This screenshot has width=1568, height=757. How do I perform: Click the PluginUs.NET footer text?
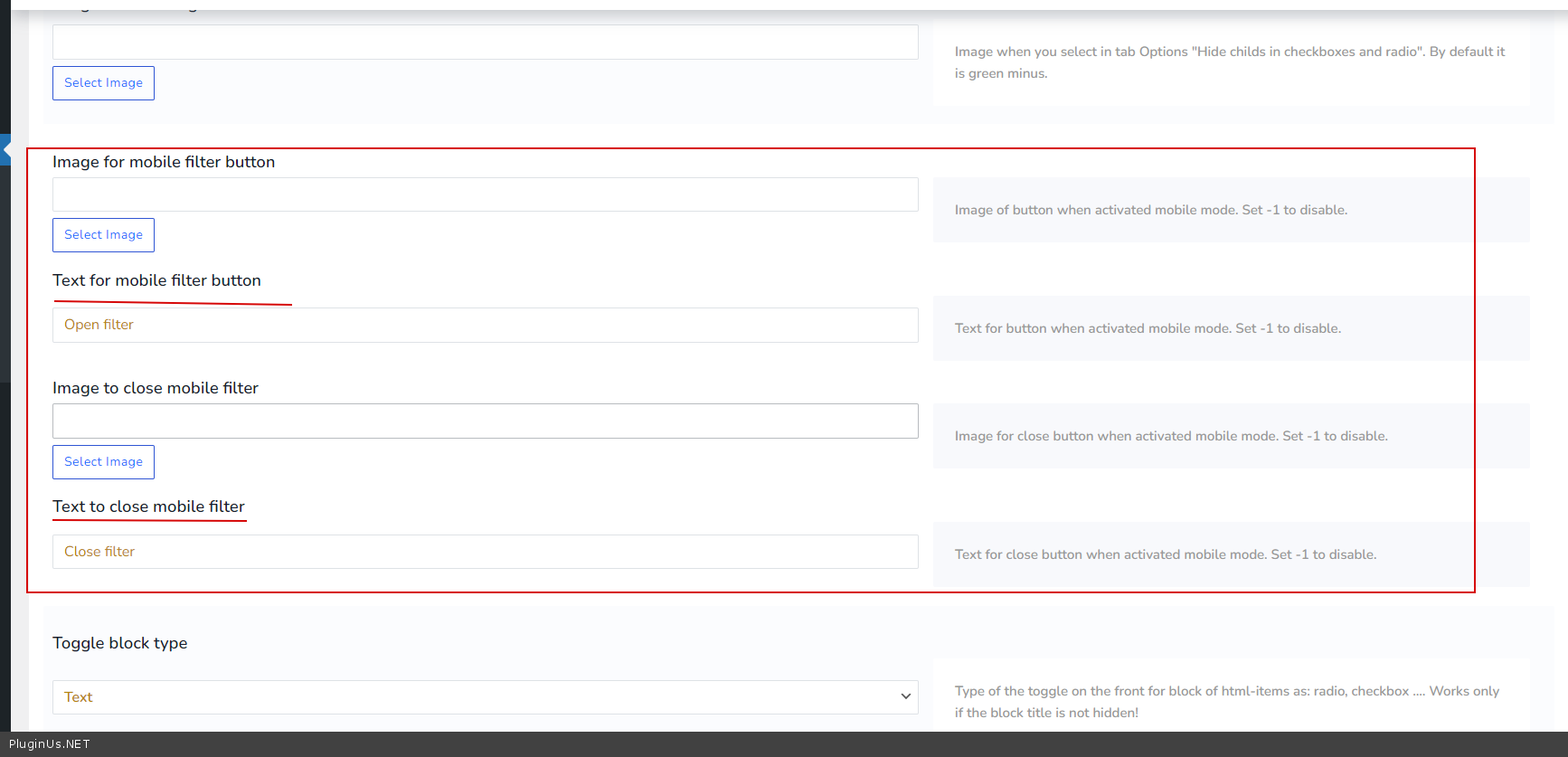(x=50, y=744)
